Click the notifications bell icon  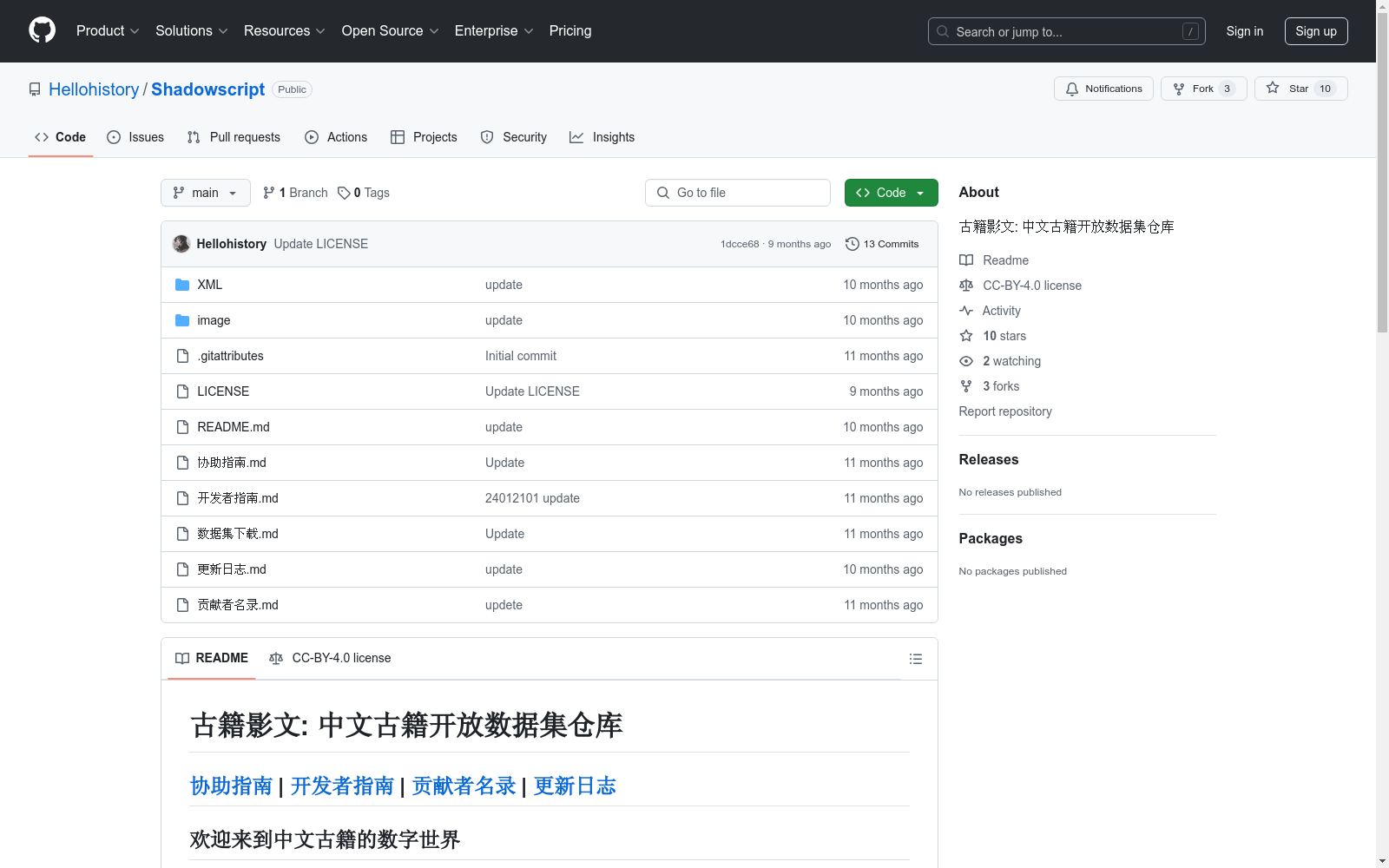pos(1072,89)
